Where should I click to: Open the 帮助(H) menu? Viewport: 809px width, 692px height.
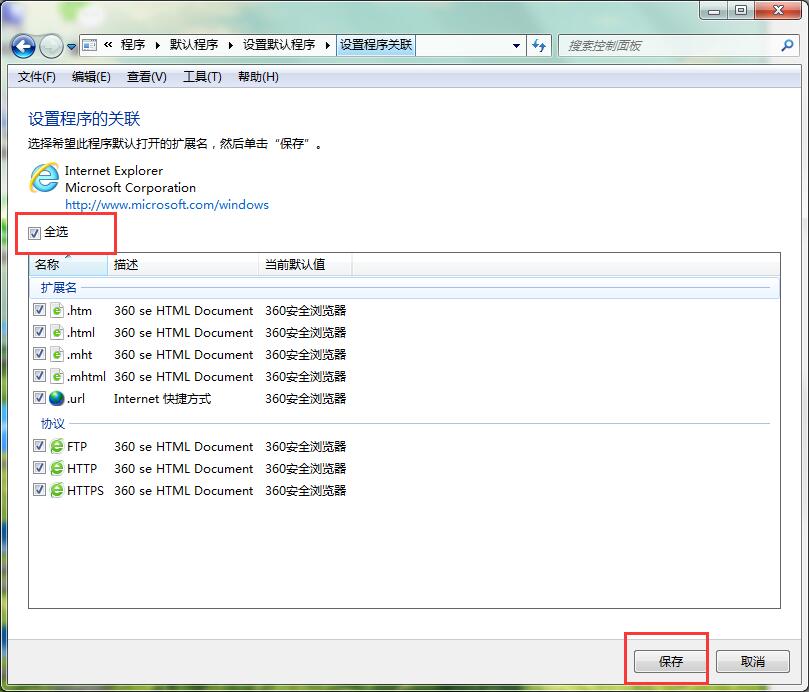(258, 77)
